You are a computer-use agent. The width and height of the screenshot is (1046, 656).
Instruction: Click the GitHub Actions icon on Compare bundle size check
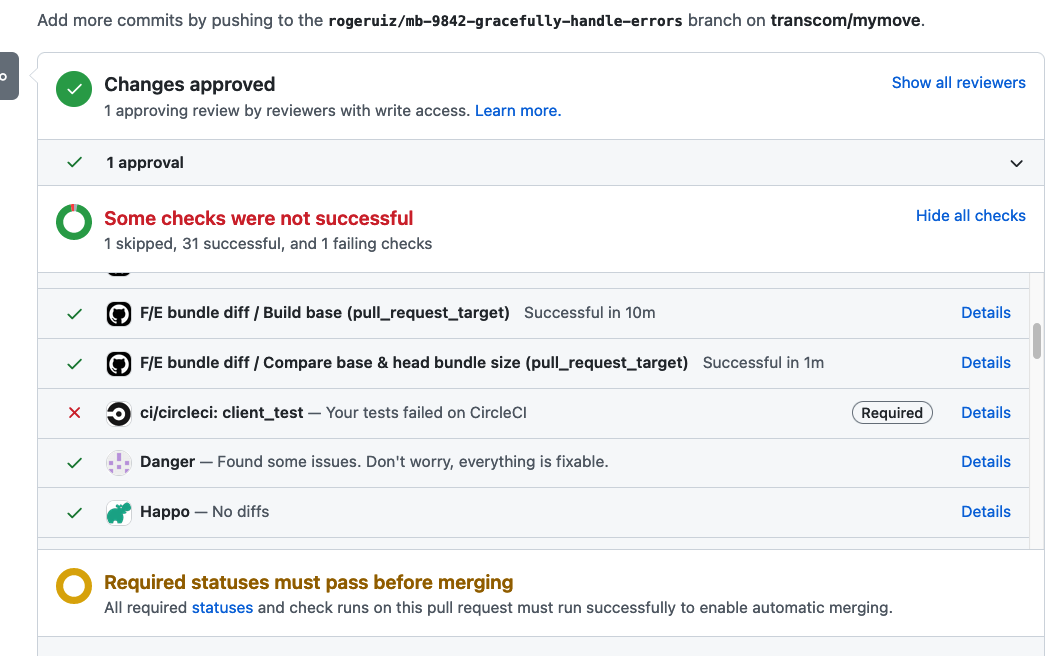(x=119, y=362)
